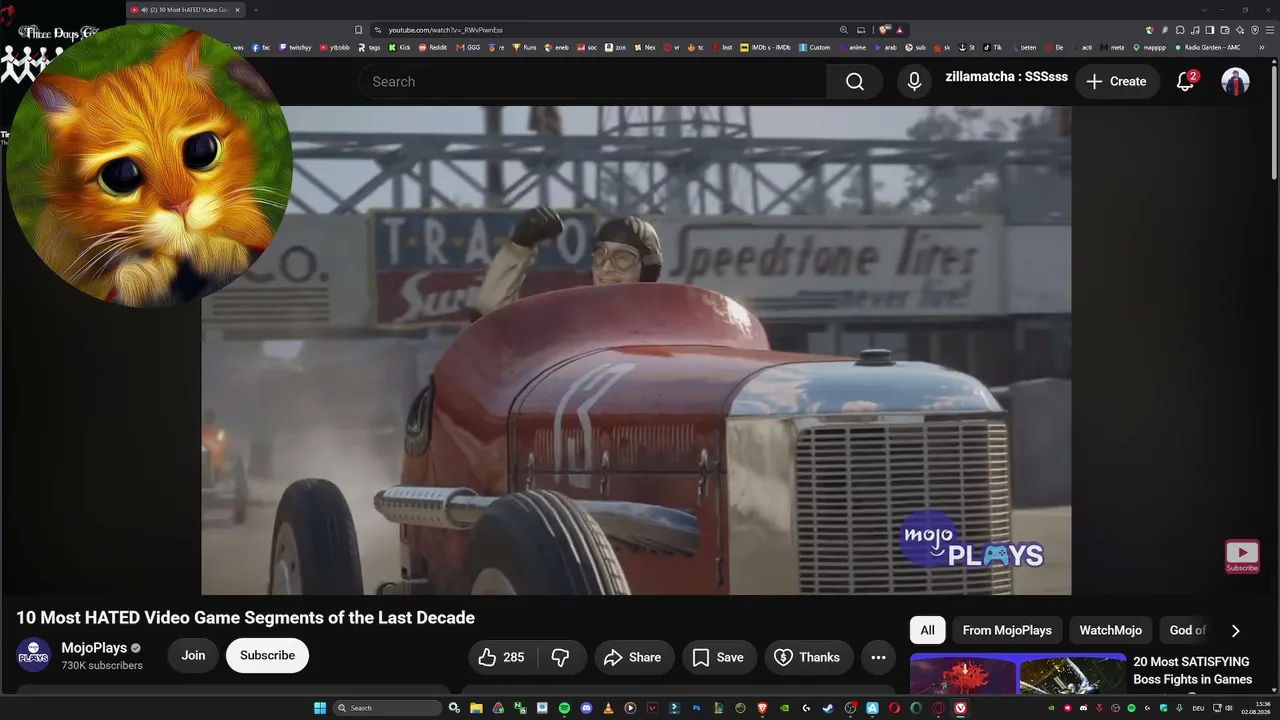Screen dimensions: 1280x720
Task: Focus the YouTube search field
Action: 592,82
